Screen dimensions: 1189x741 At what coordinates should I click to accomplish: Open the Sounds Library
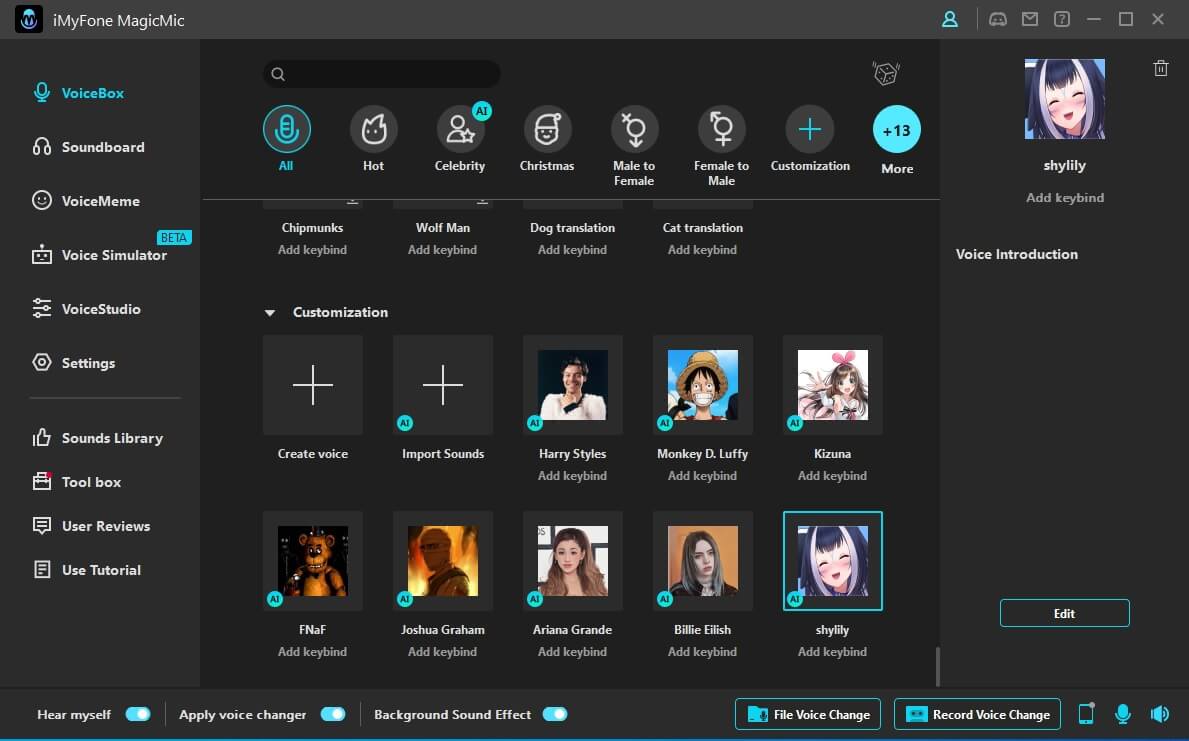coord(97,438)
